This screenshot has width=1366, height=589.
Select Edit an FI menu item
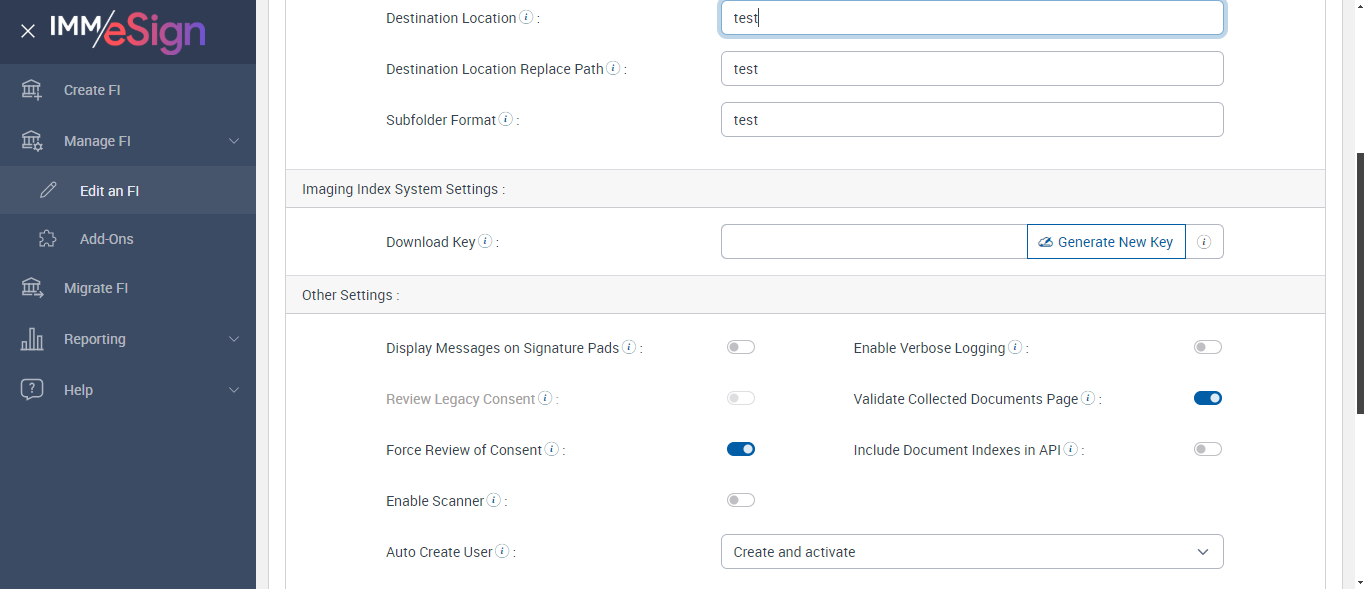[x=109, y=191]
